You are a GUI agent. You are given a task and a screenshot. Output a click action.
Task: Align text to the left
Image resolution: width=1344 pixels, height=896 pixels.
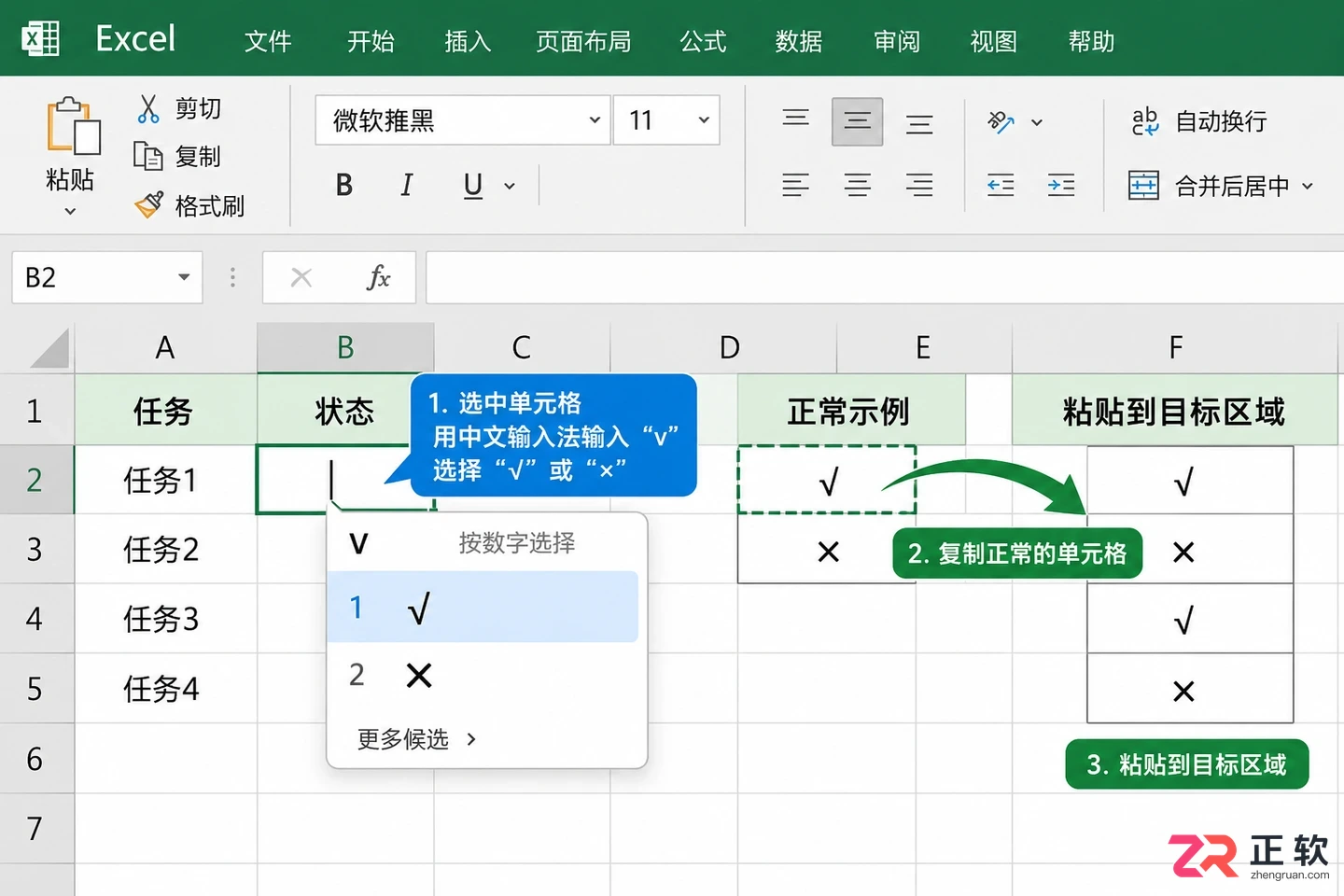point(796,185)
